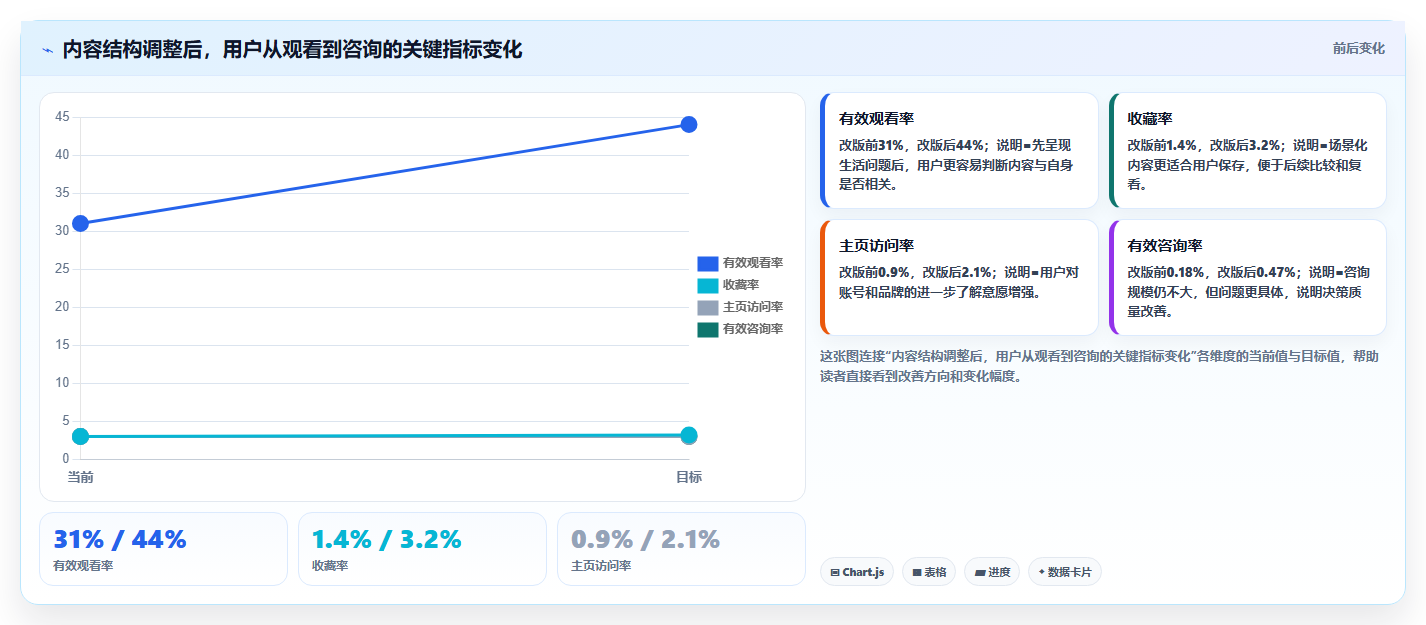Click the 数据卡片 tag chip

[1065, 572]
